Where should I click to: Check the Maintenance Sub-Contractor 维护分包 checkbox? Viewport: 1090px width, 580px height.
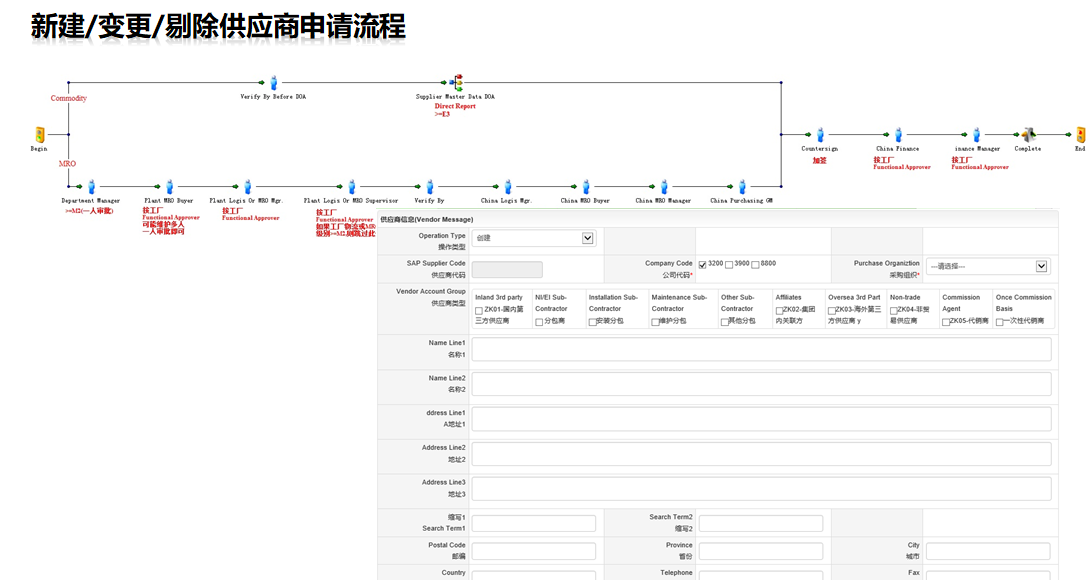coord(656,322)
